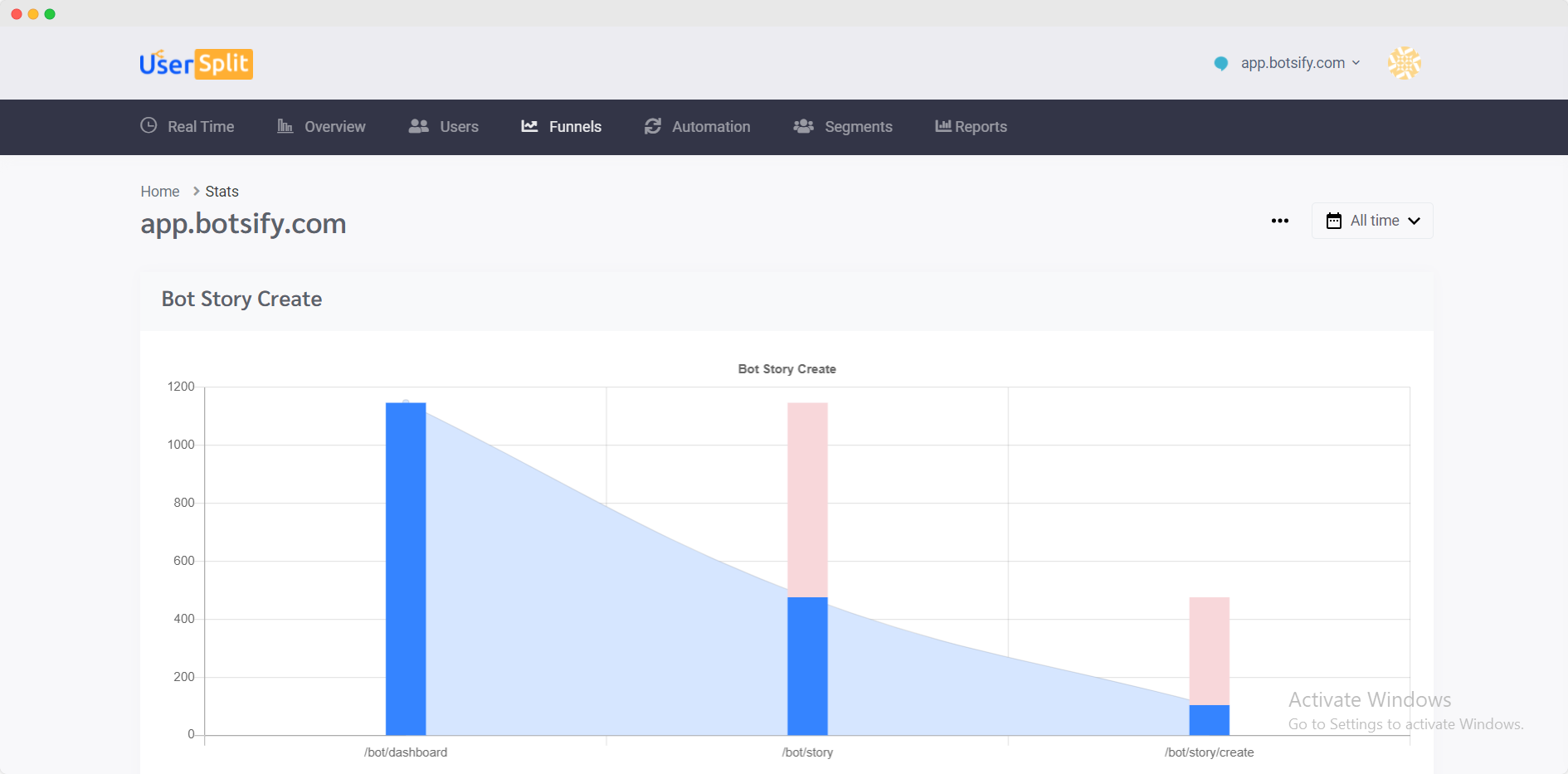Click the Bot Story Create chart title
This screenshot has width=1568, height=774.
786,369
